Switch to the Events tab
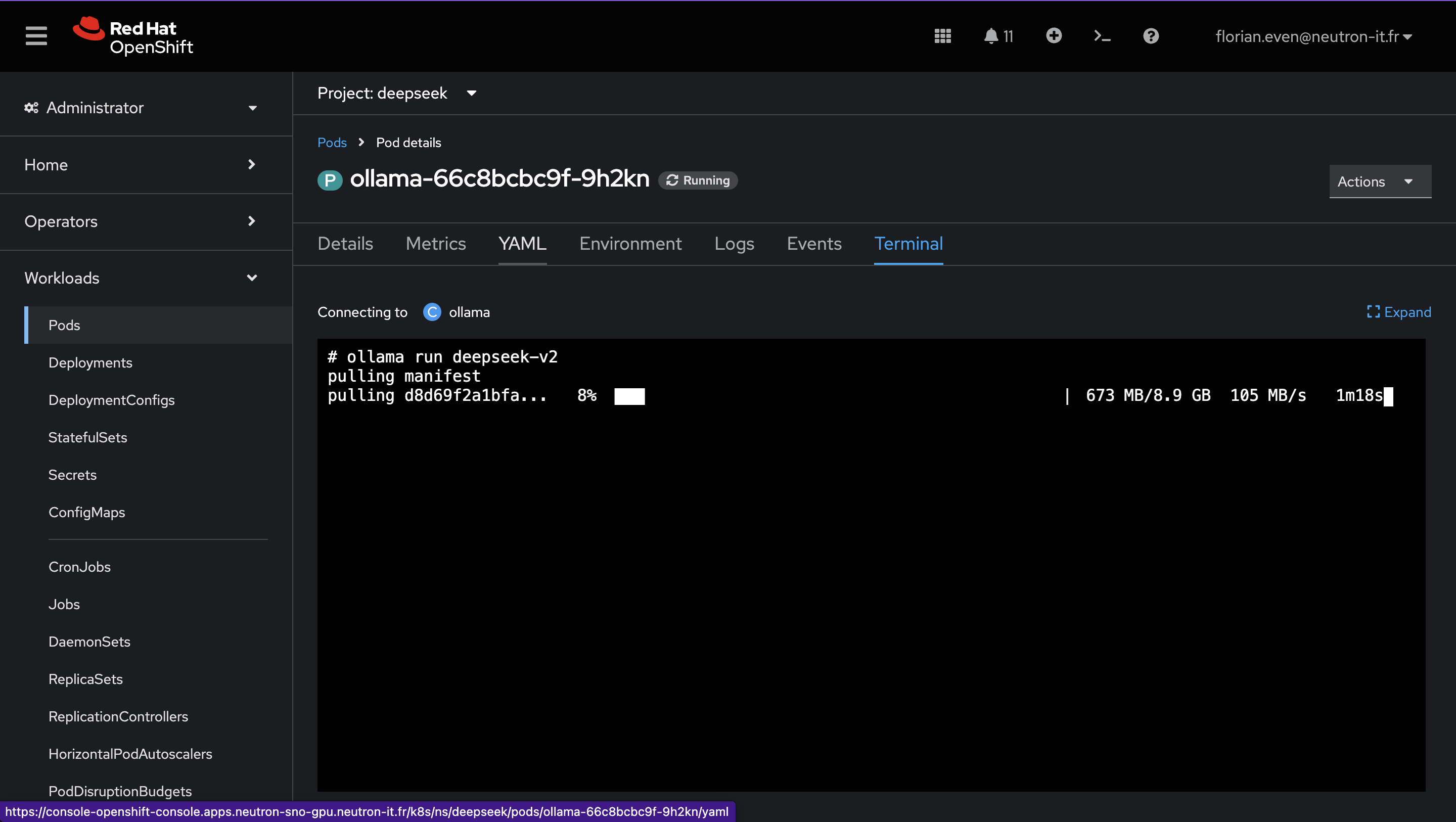This screenshot has width=1456, height=822. 814,244
